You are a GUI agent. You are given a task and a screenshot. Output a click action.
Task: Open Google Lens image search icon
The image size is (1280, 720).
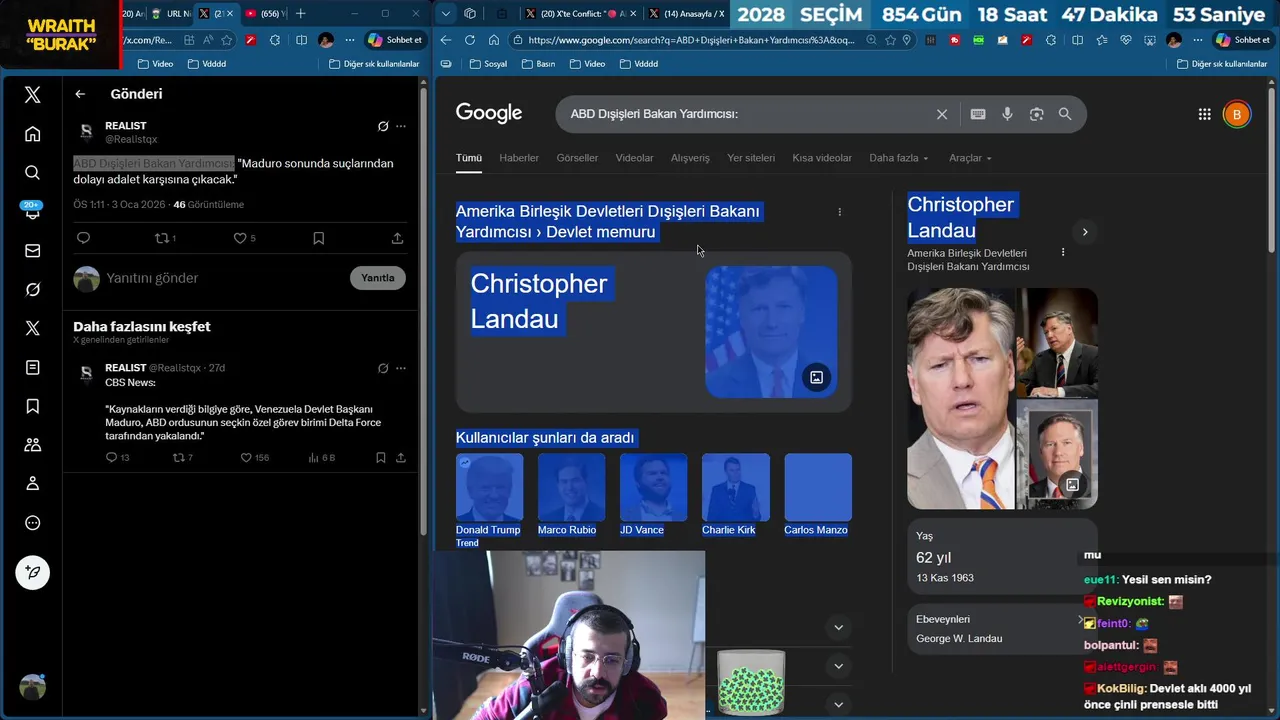pos(1036,114)
